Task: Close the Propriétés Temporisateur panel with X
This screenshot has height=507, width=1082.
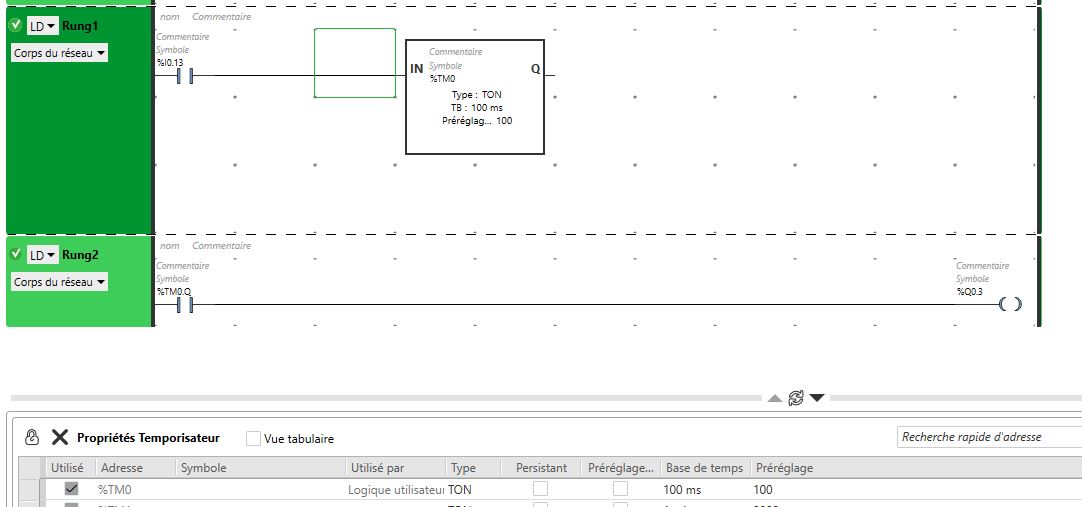Action: (60, 438)
